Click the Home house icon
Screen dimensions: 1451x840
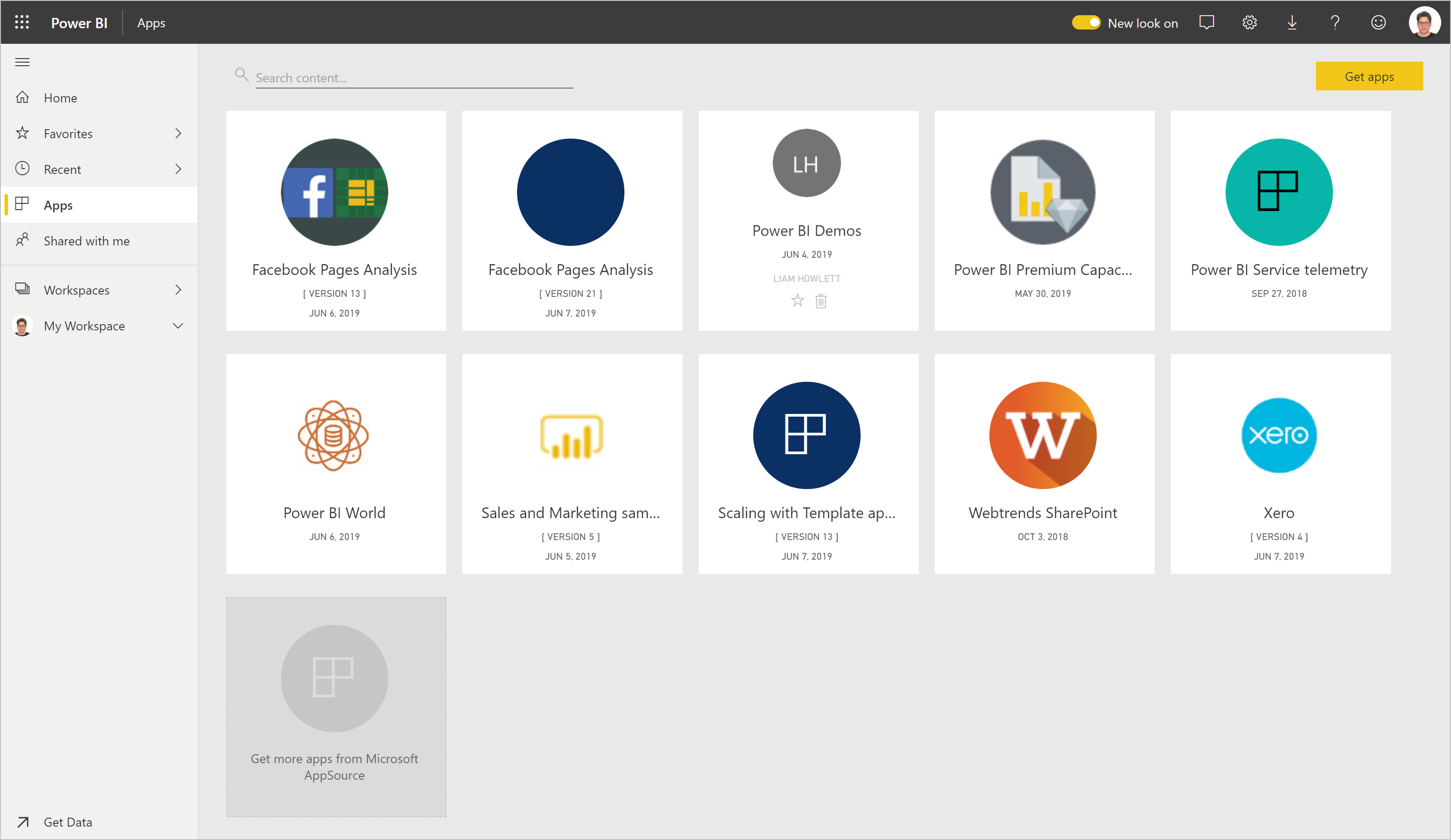point(22,97)
